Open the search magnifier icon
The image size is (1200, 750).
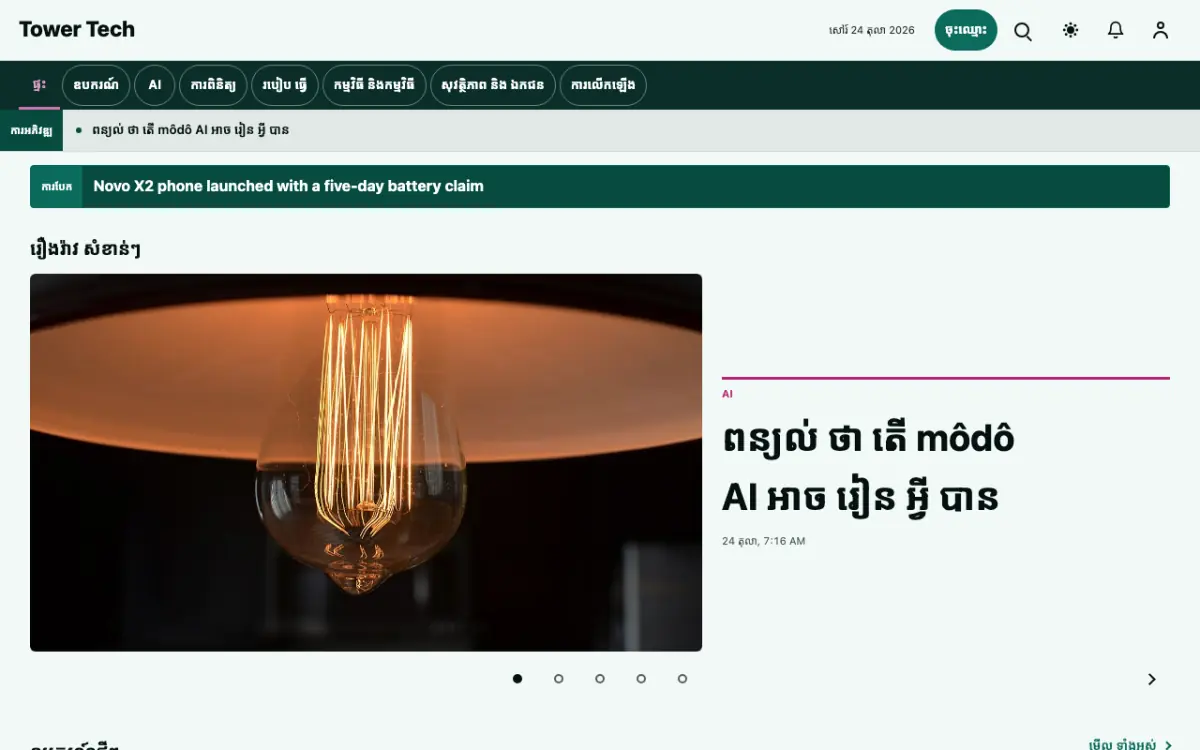point(1023,31)
